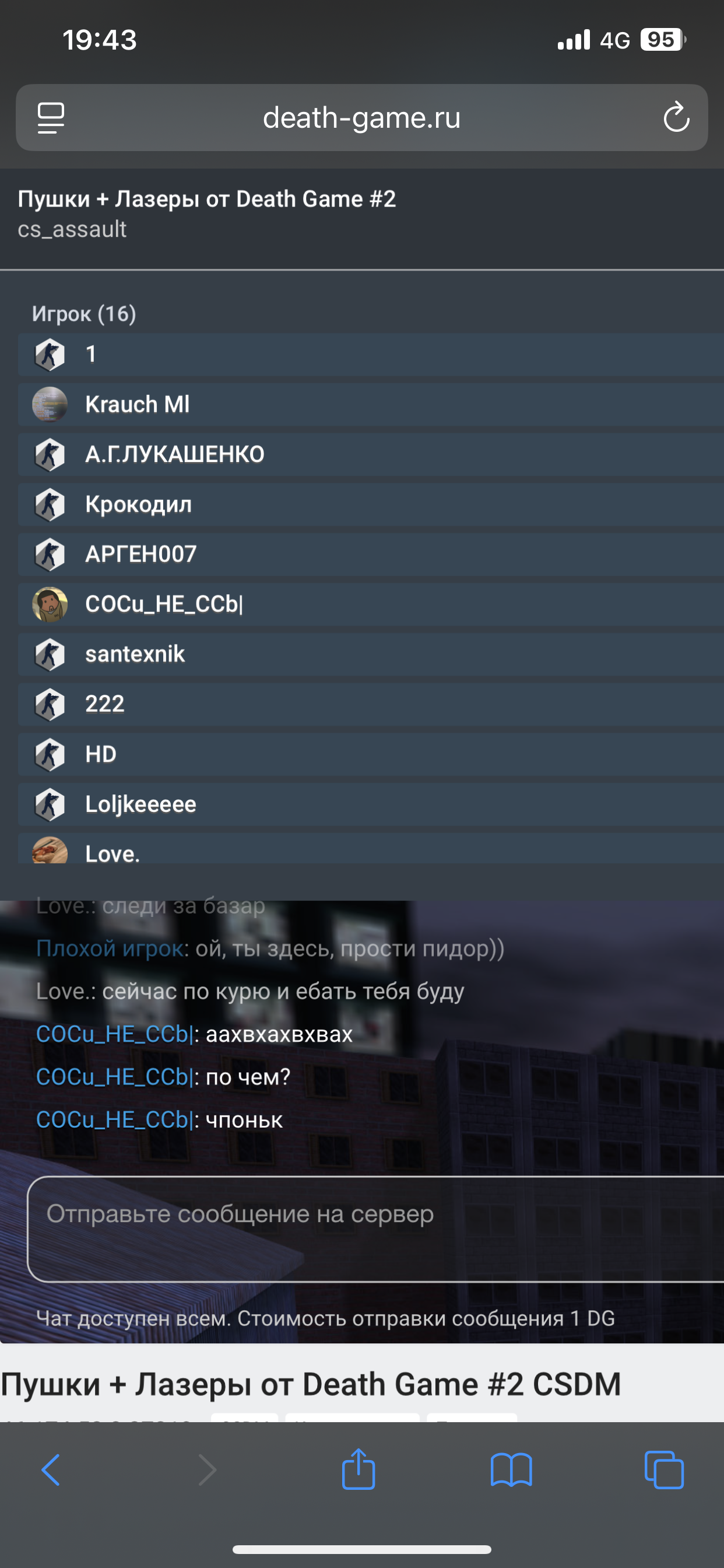Tap the avatar next to Krauch MI
This screenshot has height=1568, width=724.
click(x=50, y=404)
